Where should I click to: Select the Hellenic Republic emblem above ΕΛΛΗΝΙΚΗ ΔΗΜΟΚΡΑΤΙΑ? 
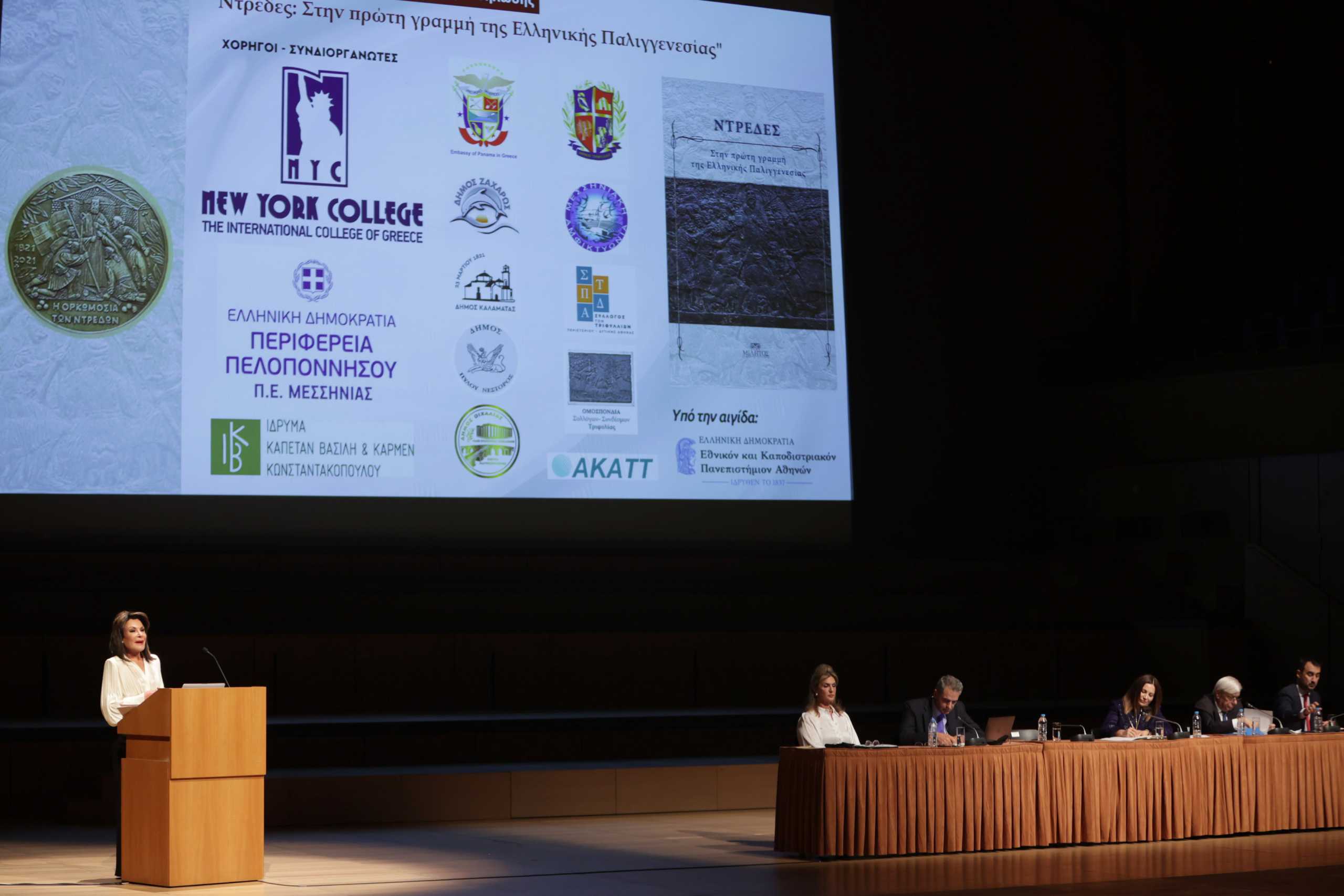click(x=312, y=281)
